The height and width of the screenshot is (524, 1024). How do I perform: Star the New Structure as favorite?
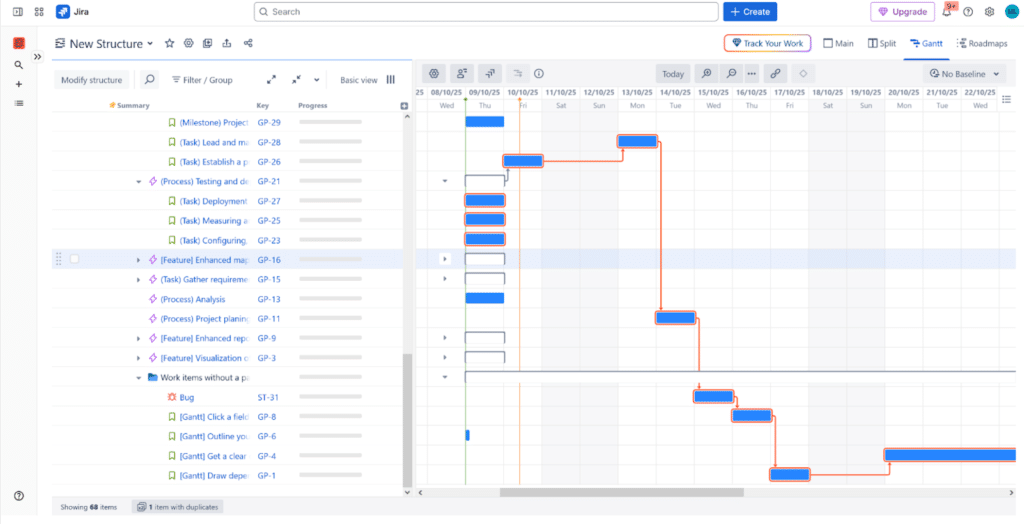pos(169,44)
